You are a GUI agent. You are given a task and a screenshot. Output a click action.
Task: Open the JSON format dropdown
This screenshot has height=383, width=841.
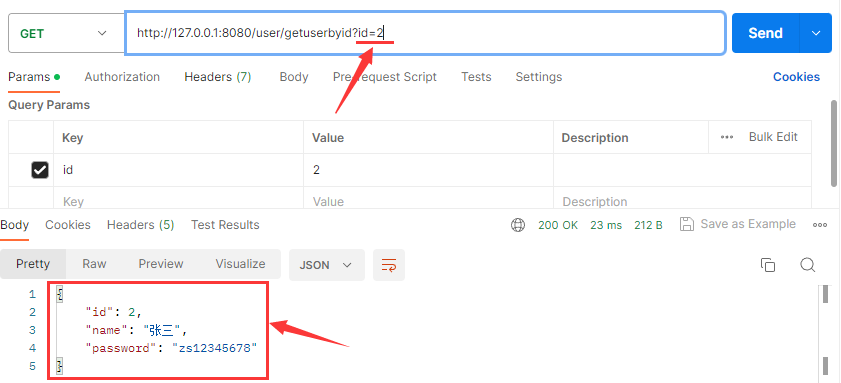pos(327,265)
